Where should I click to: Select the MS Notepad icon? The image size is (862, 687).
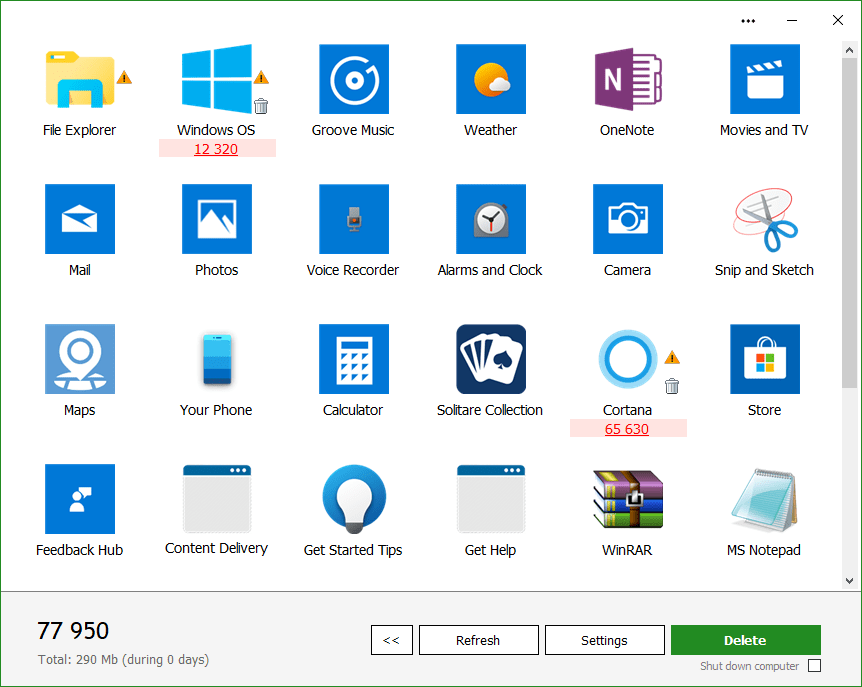click(764, 498)
